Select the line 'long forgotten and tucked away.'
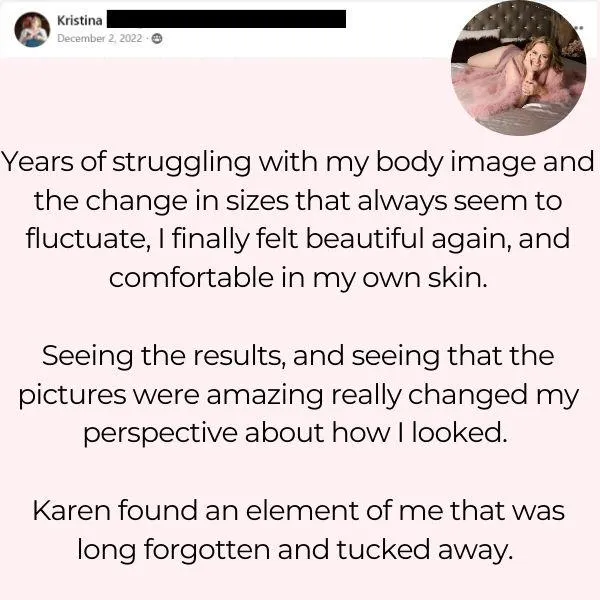 coord(295,550)
